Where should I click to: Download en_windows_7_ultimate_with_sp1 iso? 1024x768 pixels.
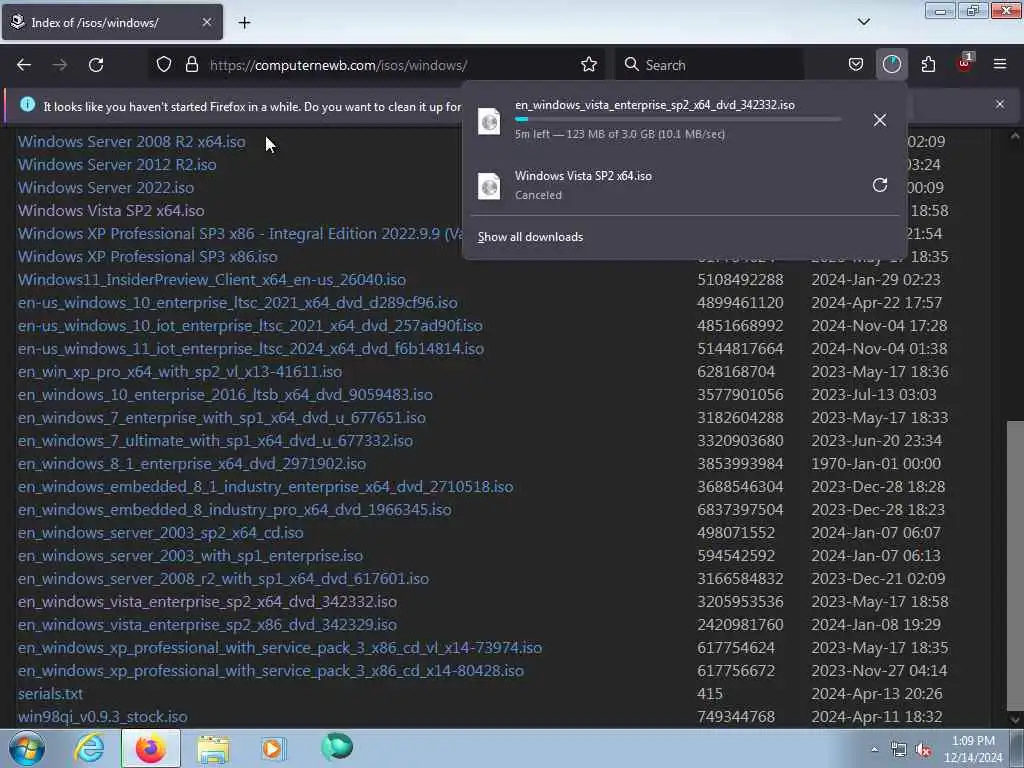216,441
